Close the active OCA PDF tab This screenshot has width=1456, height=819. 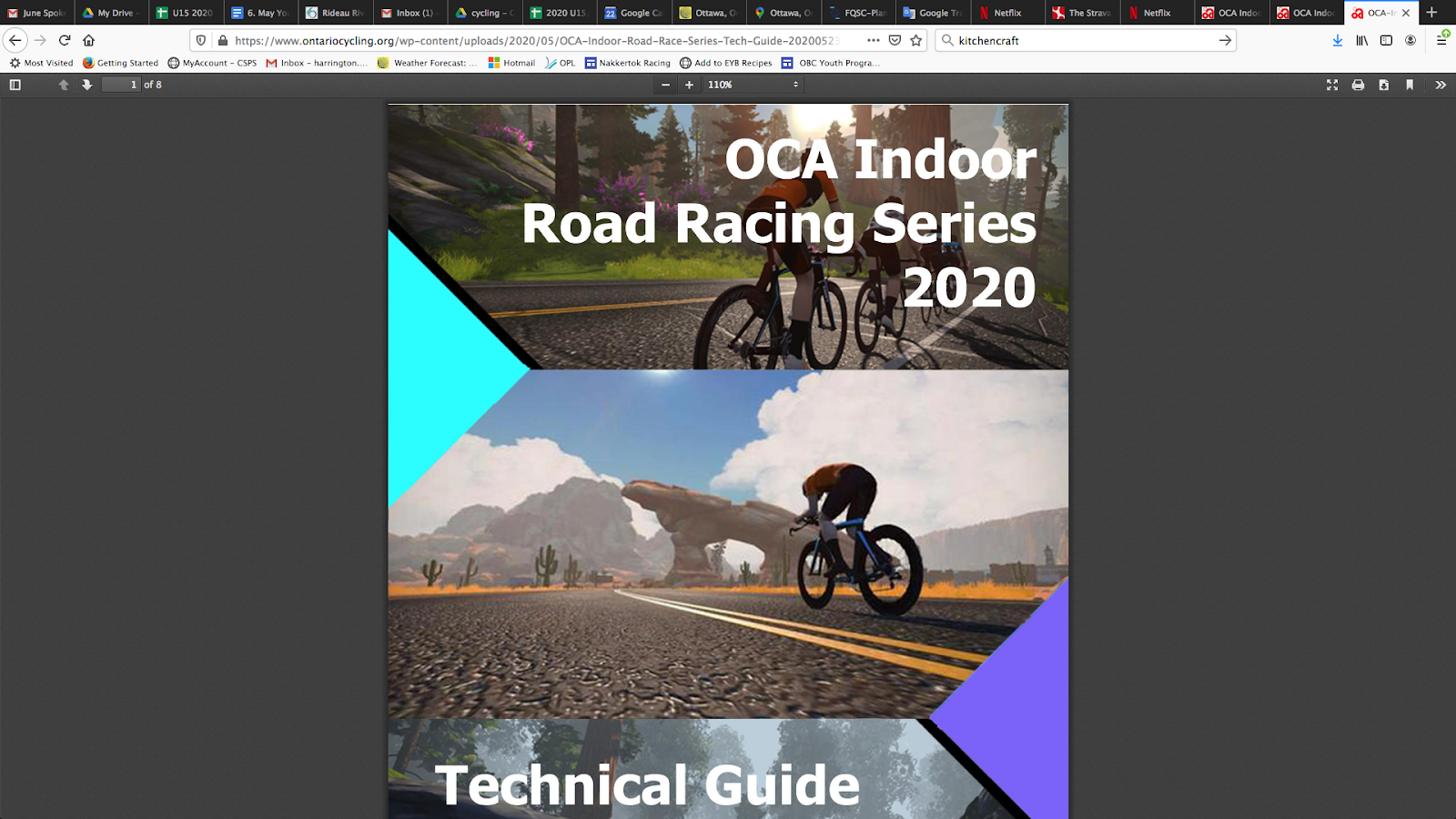pyautogui.click(x=1406, y=13)
